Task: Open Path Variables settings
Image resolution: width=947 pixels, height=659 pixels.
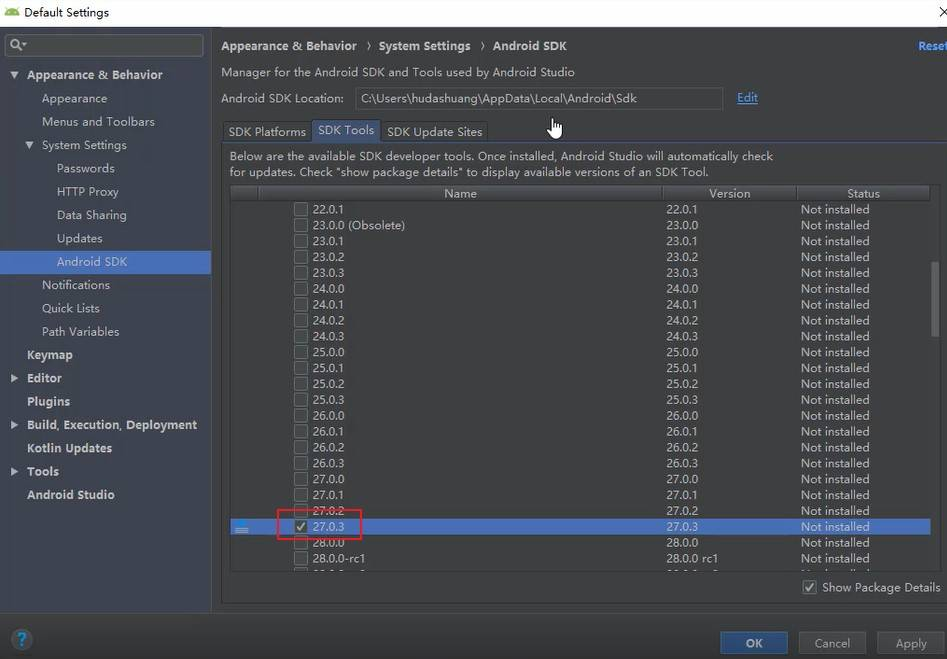Action: (80, 332)
